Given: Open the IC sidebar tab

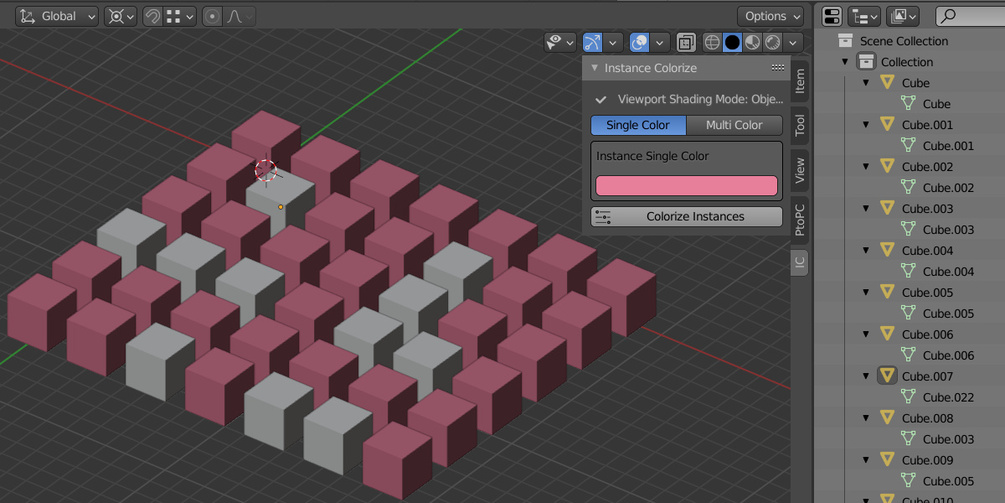Looking at the screenshot, I should (799, 263).
